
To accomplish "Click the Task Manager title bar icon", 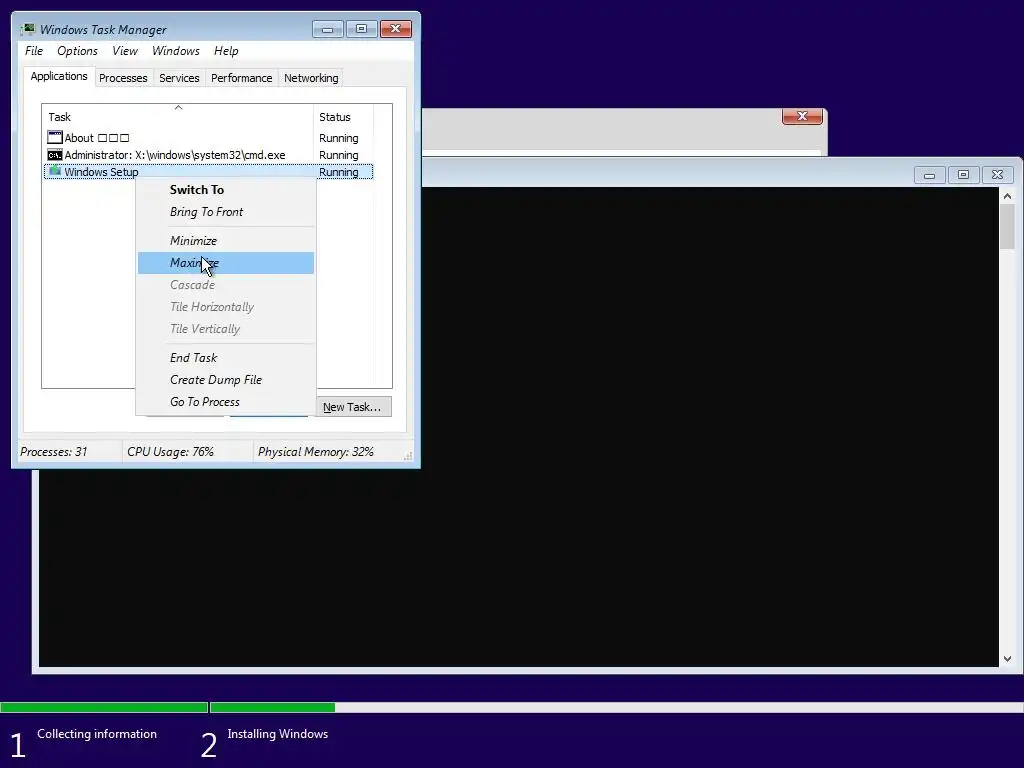I will coord(27,29).
